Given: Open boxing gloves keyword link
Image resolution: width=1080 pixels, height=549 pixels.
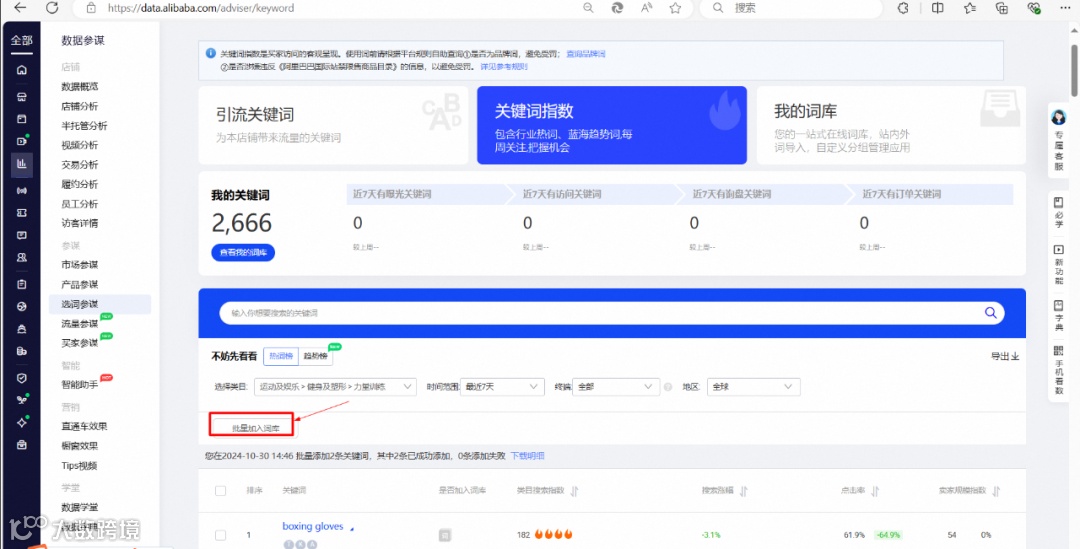Looking at the screenshot, I should tap(313, 526).
